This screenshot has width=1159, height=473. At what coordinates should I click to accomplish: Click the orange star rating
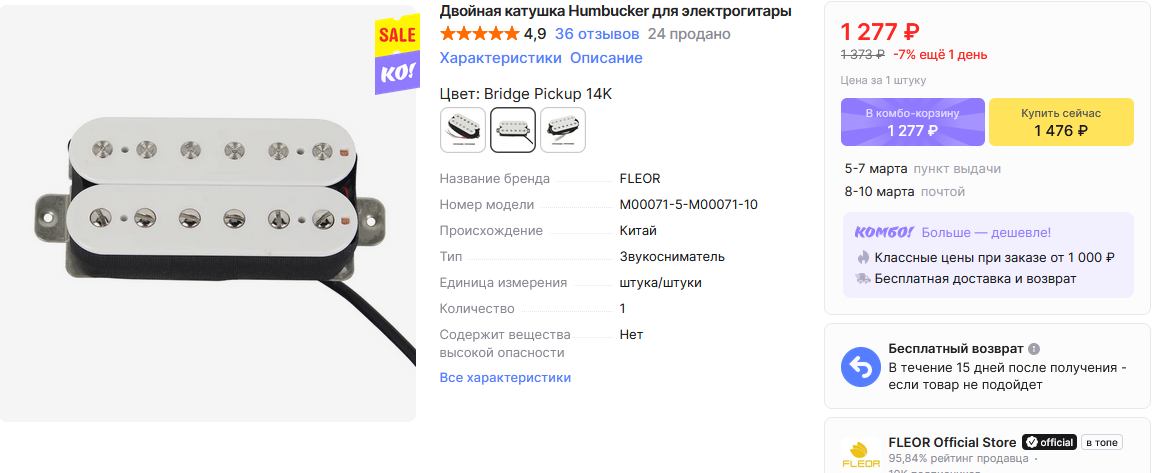(x=479, y=34)
